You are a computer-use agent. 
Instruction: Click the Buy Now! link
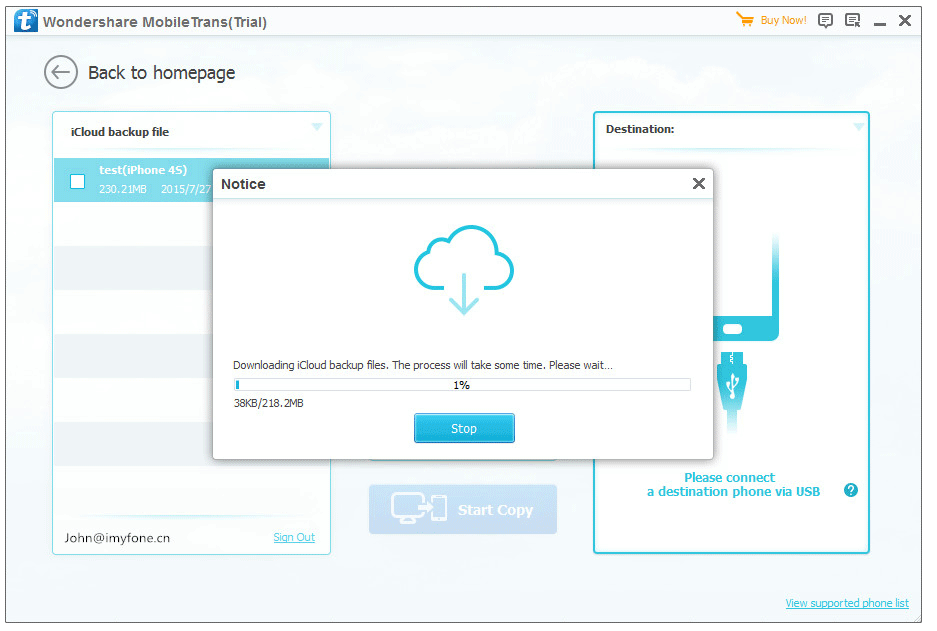click(783, 20)
